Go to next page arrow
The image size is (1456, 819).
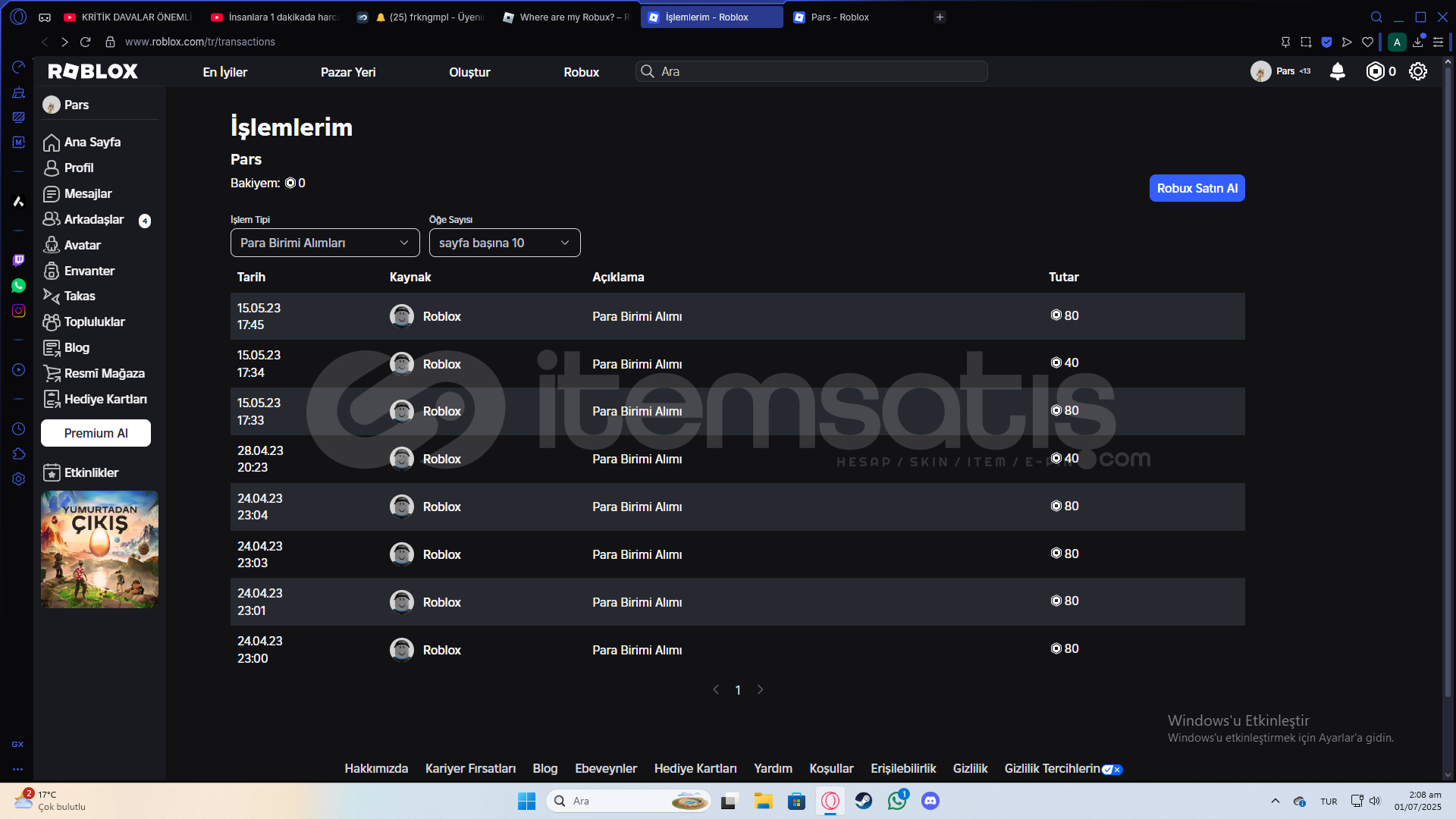click(760, 689)
